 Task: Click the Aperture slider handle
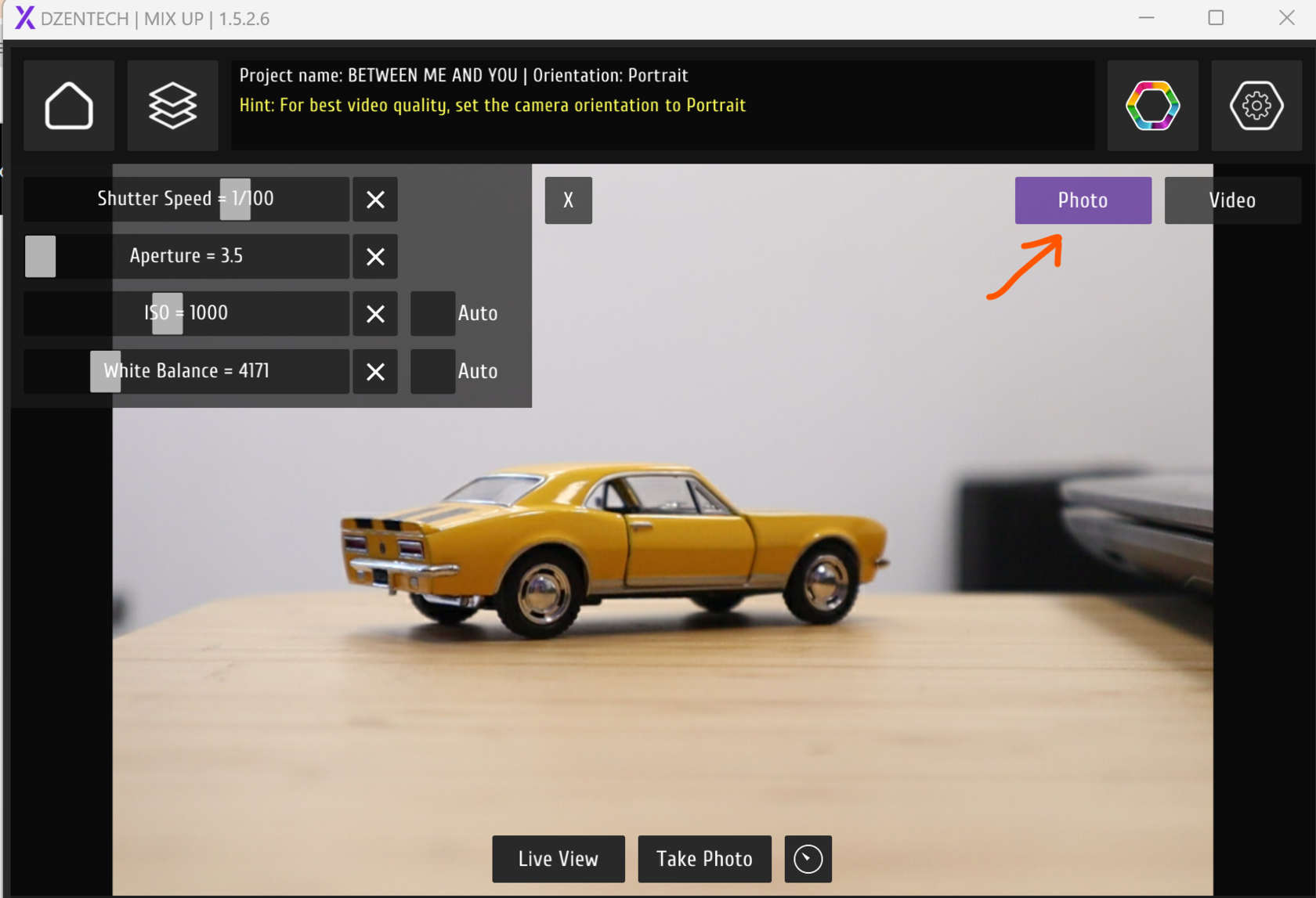click(x=41, y=257)
